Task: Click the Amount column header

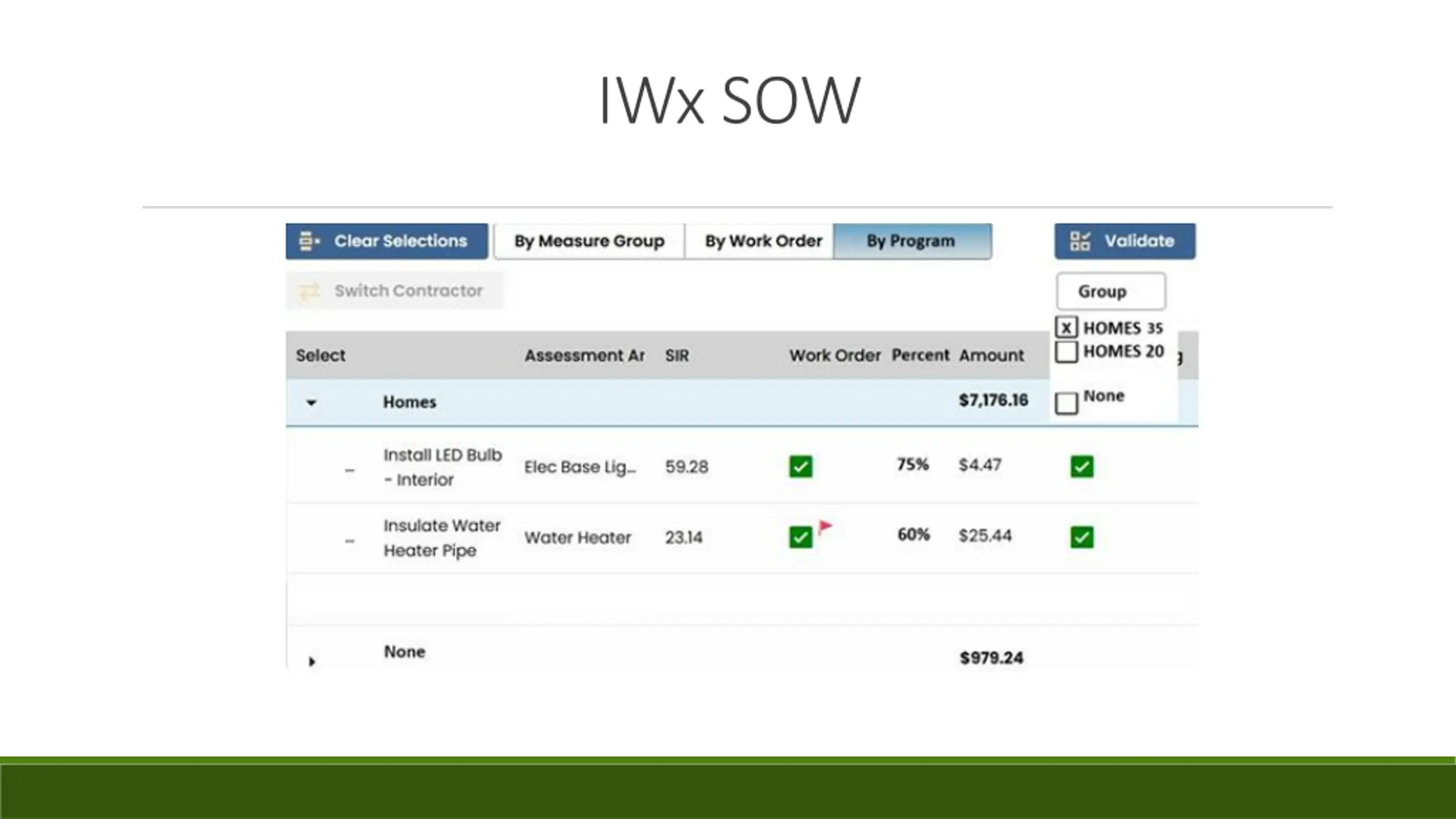Action: pyautogui.click(x=991, y=355)
